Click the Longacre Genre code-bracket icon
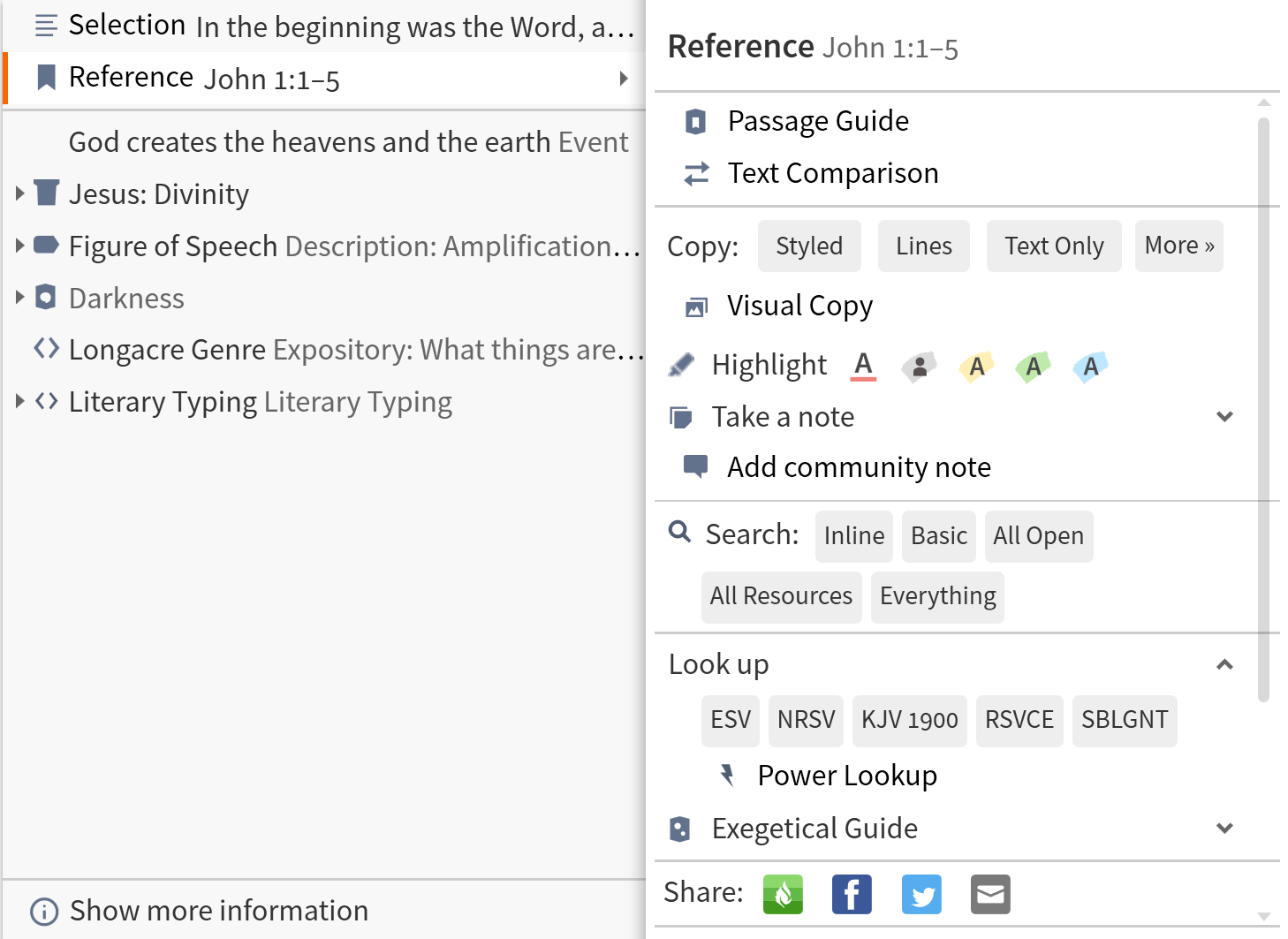This screenshot has height=939, width=1288. (x=46, y=348)
